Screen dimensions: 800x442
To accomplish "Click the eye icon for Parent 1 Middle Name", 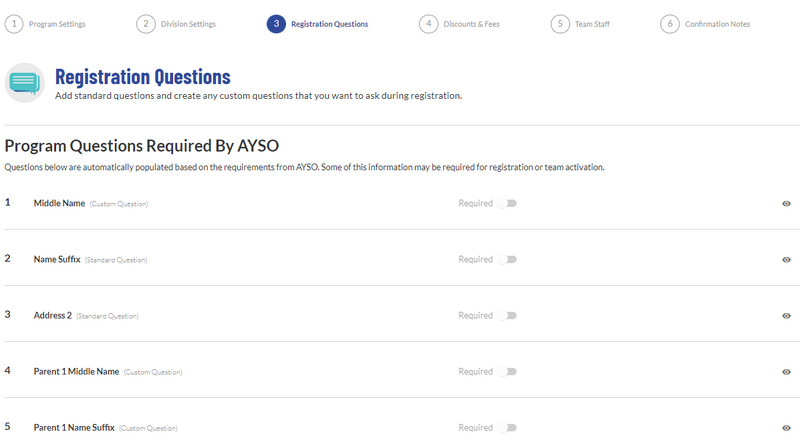I will [787, 372].
